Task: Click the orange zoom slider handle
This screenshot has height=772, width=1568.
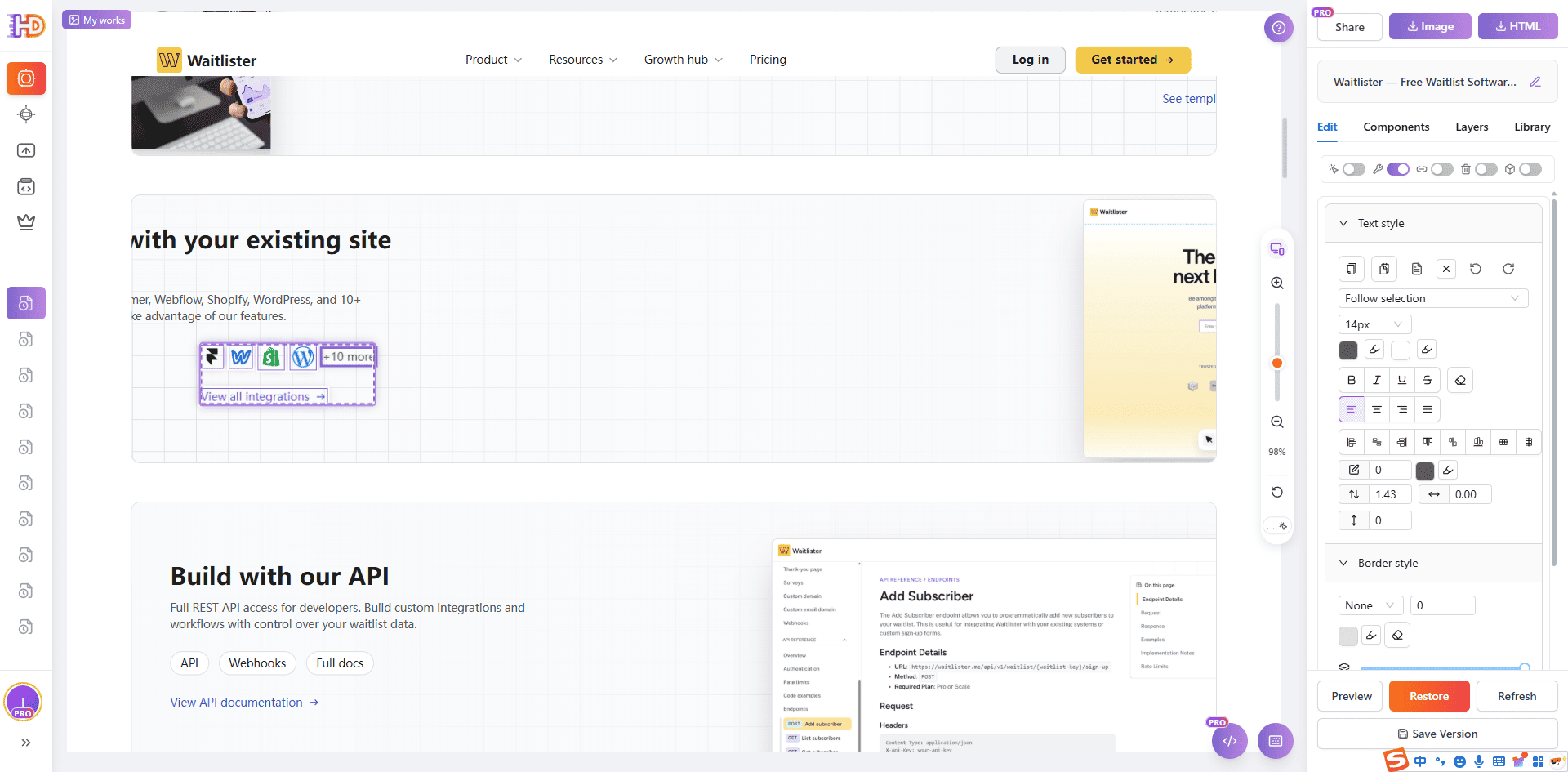Action: coord(1277,363)
